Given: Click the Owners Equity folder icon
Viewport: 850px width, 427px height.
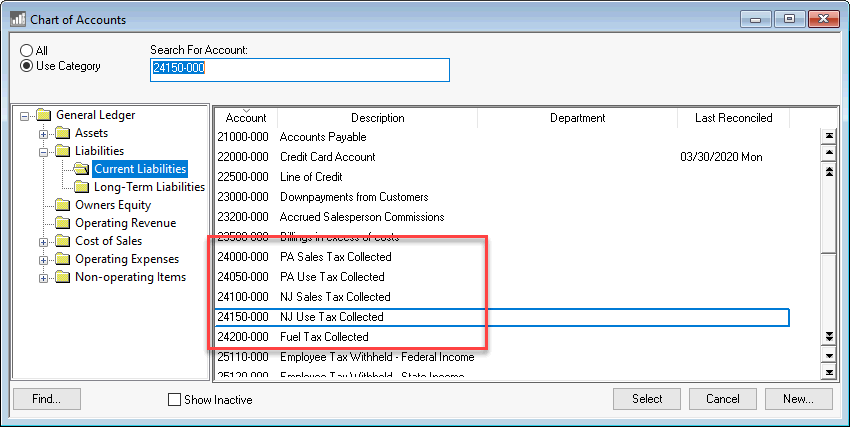Looking at the screenshot, I should [62, 205].
